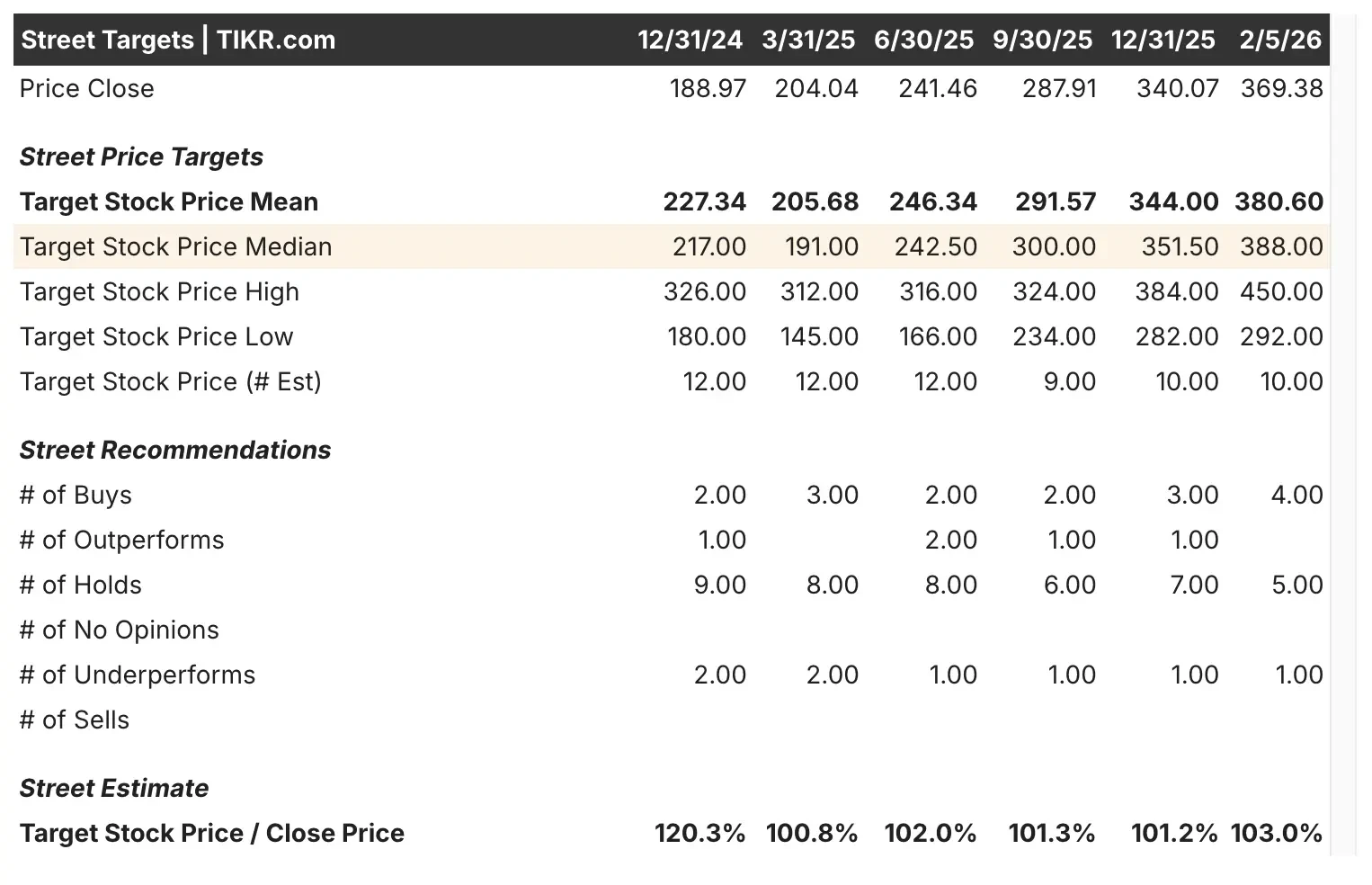The image size is (1372, 885).
Task: Click the Price Close row label
Action: pos(86,88)
